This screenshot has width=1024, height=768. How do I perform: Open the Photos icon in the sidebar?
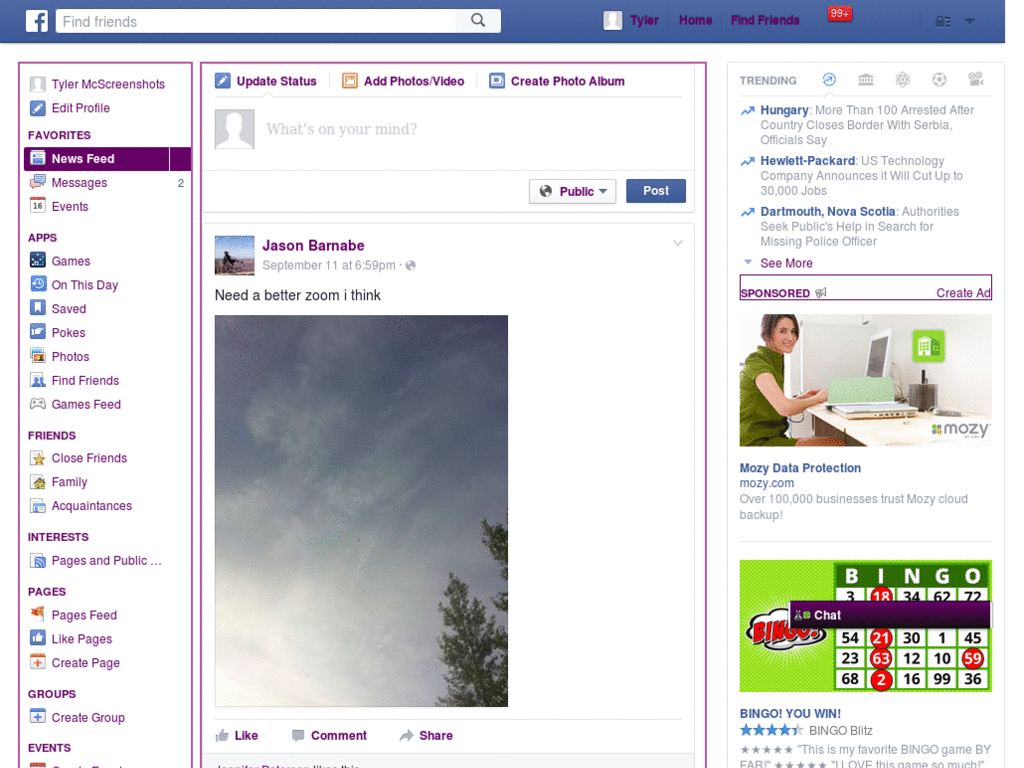tap(38, 356)
